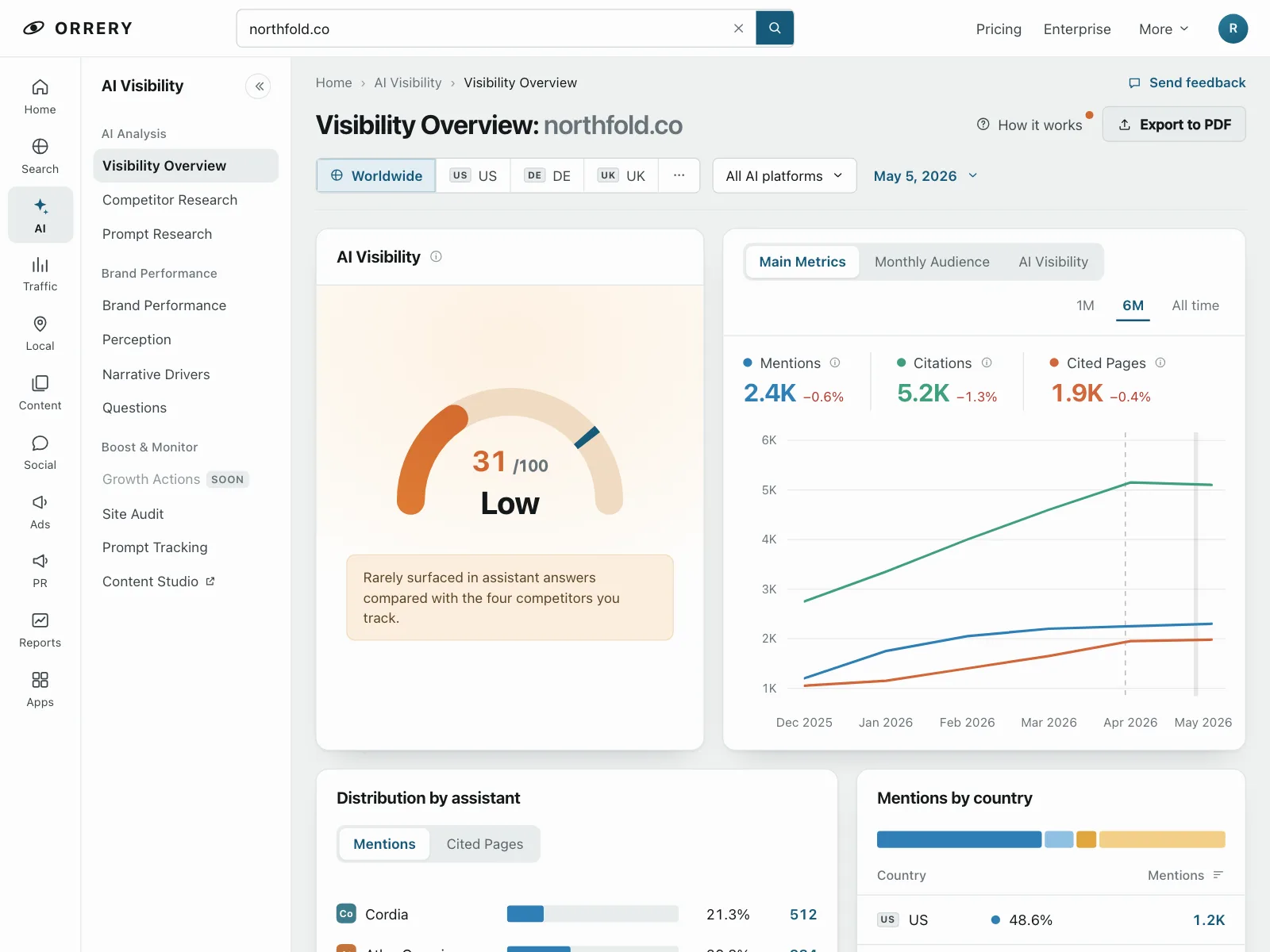Screen dimensions: 1270x952
Task: Open the PR rail item
Action: (x=40, y=571)
